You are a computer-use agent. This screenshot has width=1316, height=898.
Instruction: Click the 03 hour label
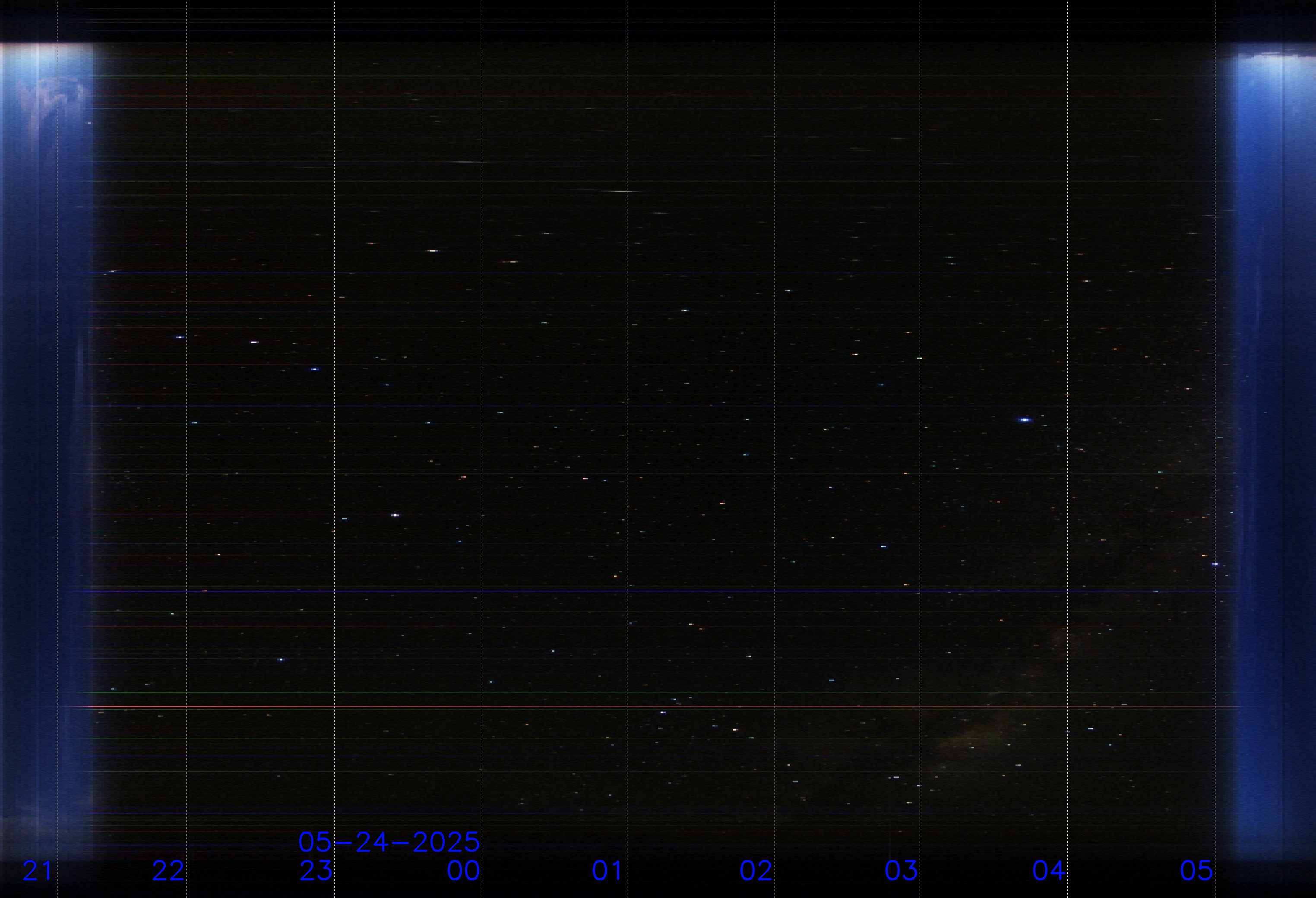(x=901, y=871)
